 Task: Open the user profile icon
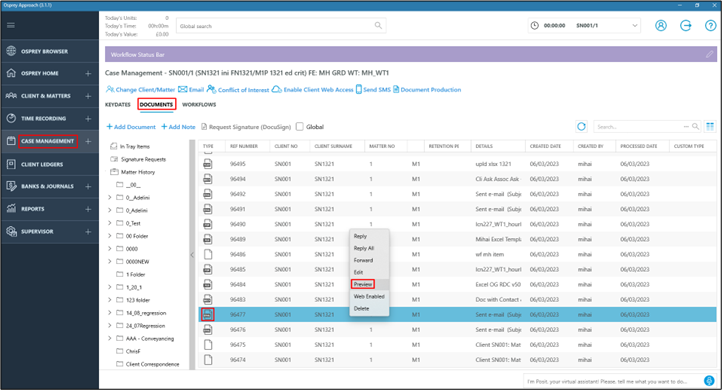(x=661, y=25)
